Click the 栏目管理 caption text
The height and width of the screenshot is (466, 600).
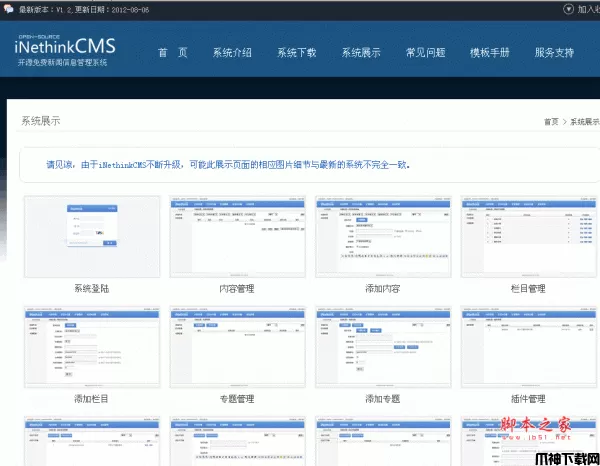528,288
